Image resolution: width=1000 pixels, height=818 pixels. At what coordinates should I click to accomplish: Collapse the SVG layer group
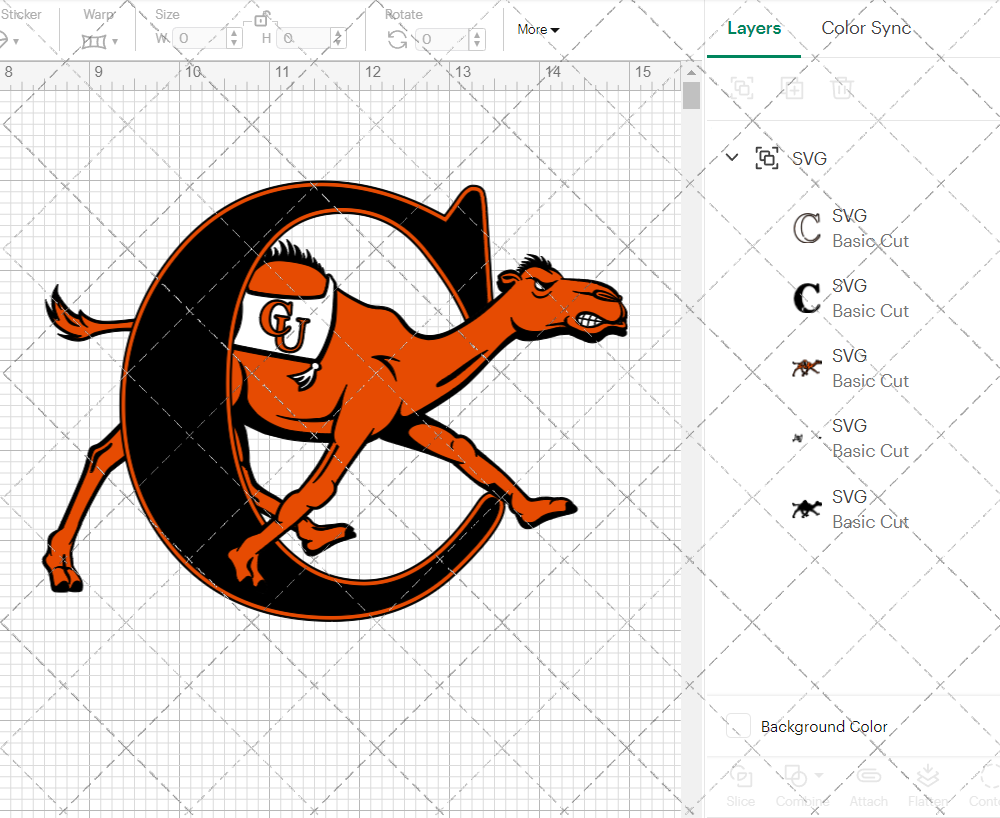point(731,158)
